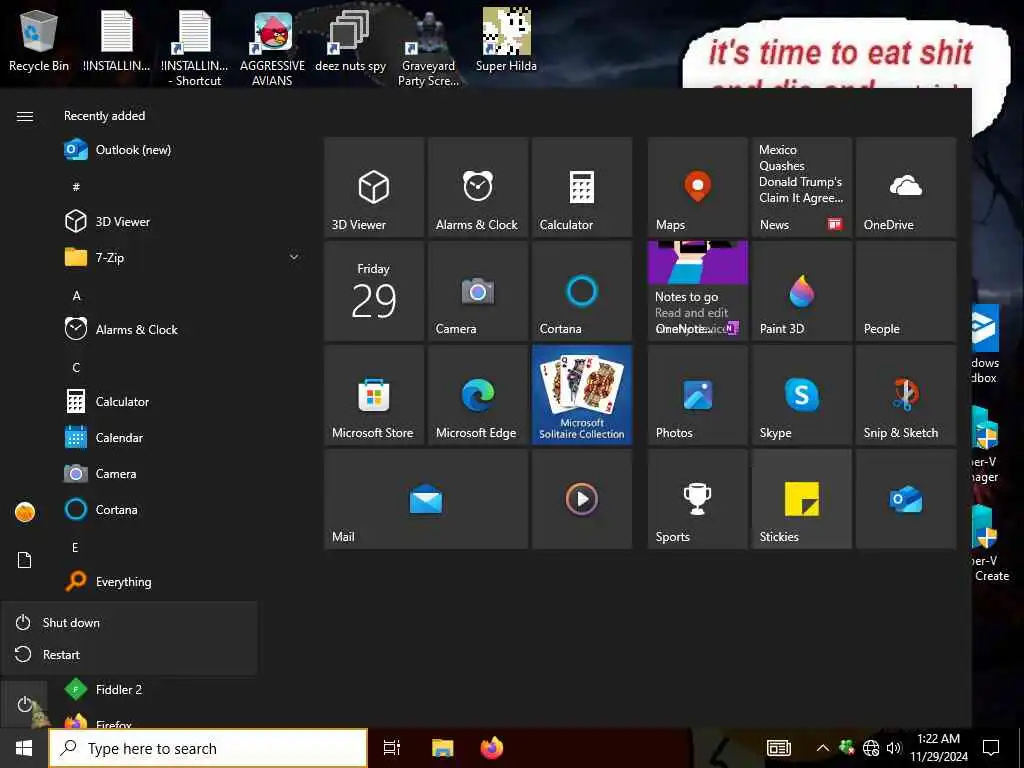Open 3D Viewer in the app list
Image resolution: width=1024 pixels, height=768 pixels.
click(x=183, y=221)
